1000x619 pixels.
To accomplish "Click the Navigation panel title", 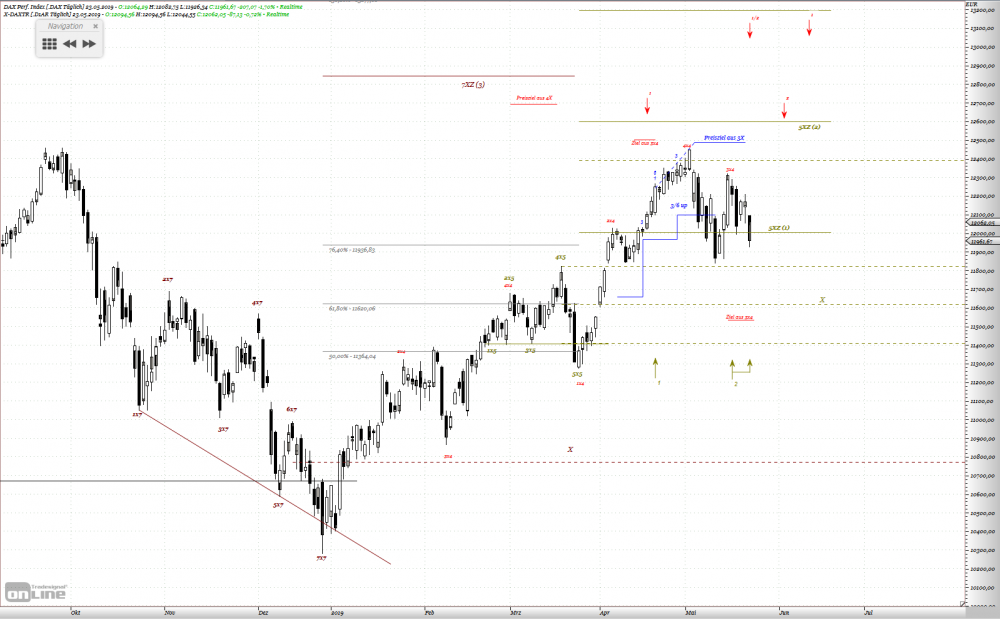I will click(65, 26).
